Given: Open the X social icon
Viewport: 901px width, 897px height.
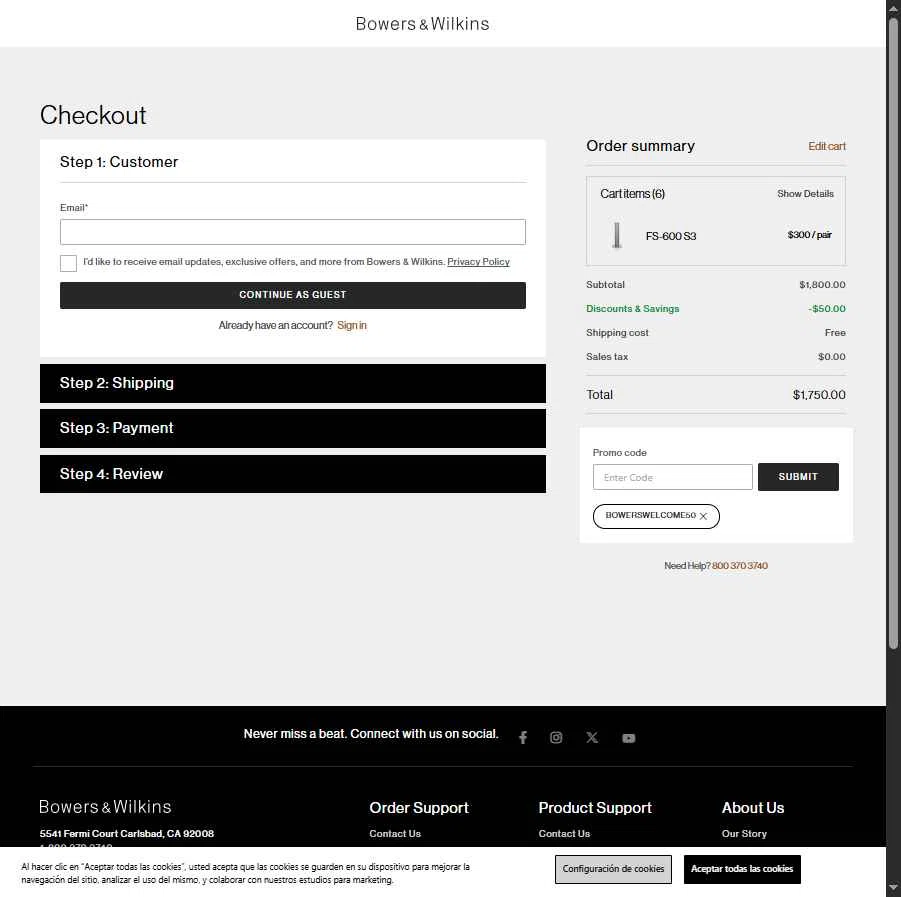Looking at the screenshot, I should [592, 737].
